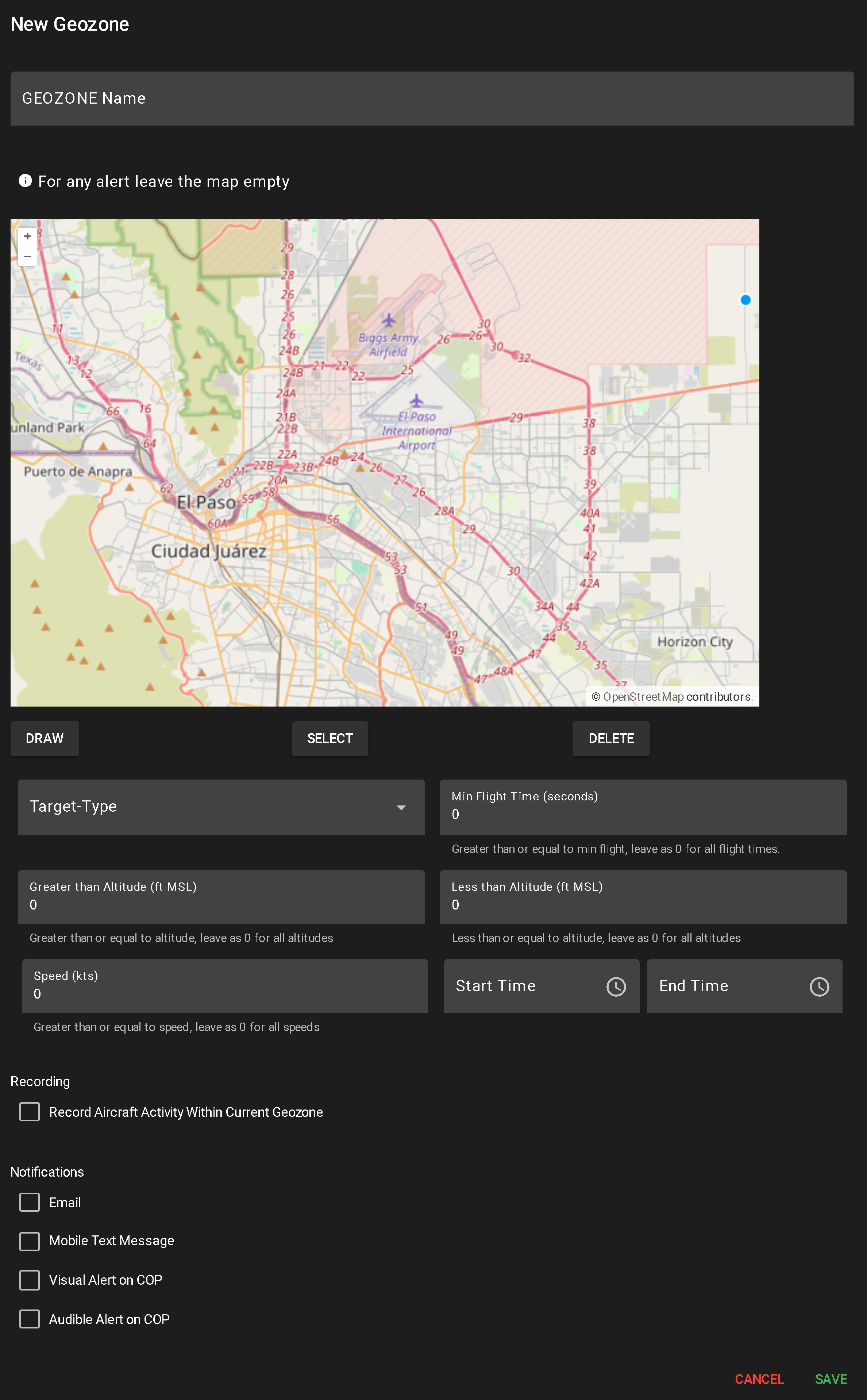The height and width of the screenshot is (1400, 867).
Task: Check the Email notification box
Action: point(29,1202)
